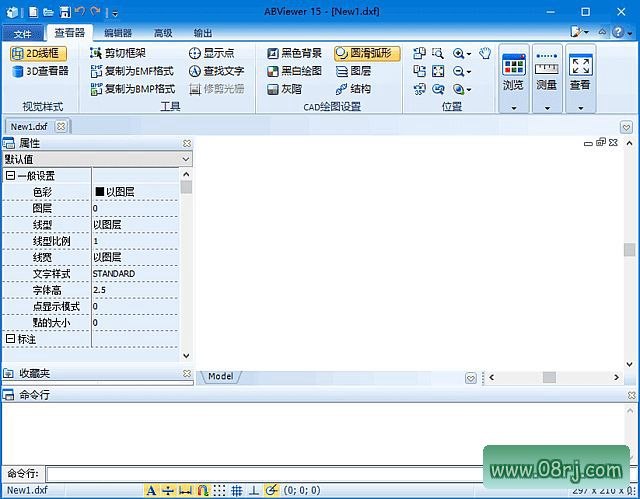Open the help question mark icon

coord(618,32)
